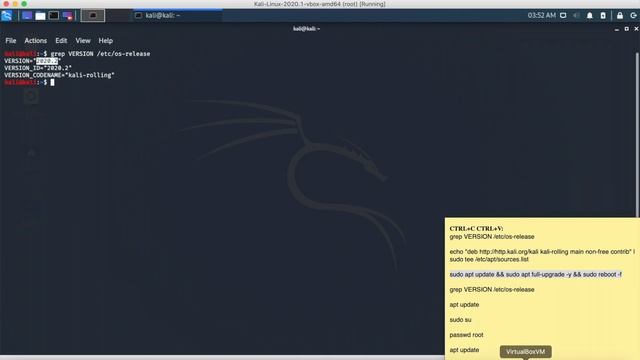Image resolution: width=640 pixels, height=360 pixels.
Task: Maximize the kali@kali terminal window
Action: pyautogui.click(x=627, y=29)
